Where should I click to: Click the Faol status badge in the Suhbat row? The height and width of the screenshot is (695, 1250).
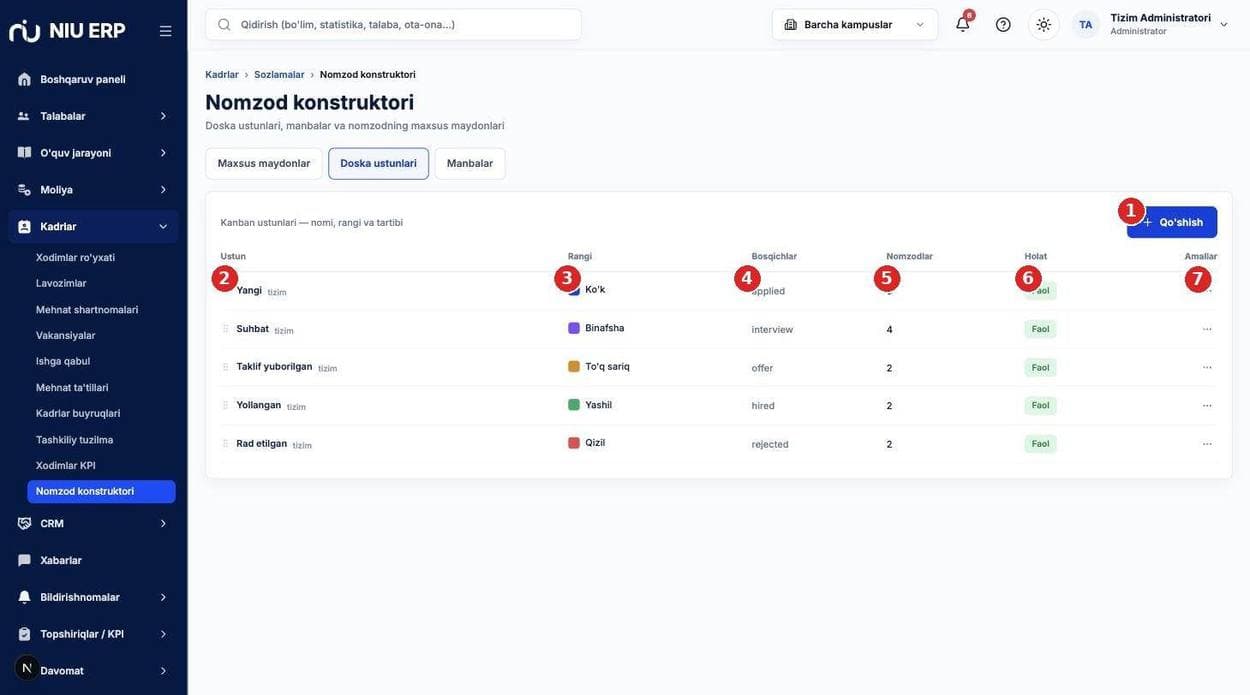pyautogui.click(x=1040, y=329)
